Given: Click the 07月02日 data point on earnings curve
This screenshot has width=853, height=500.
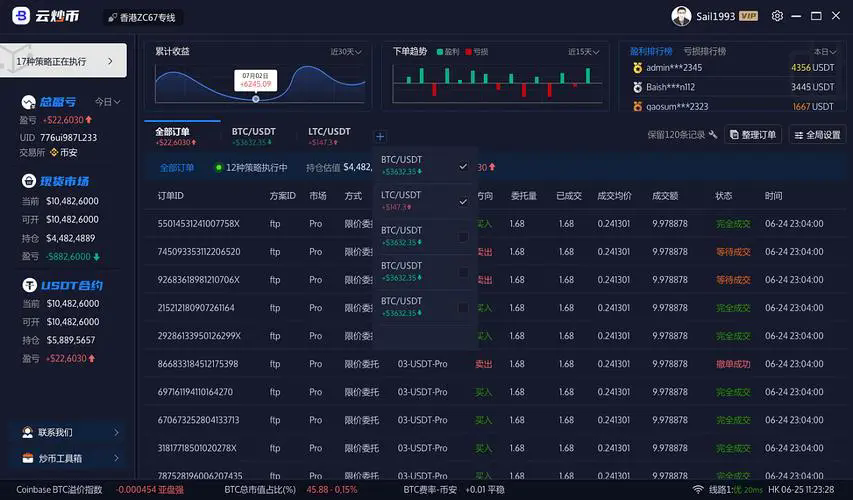Looking at the screenshot, I should 256,98.
